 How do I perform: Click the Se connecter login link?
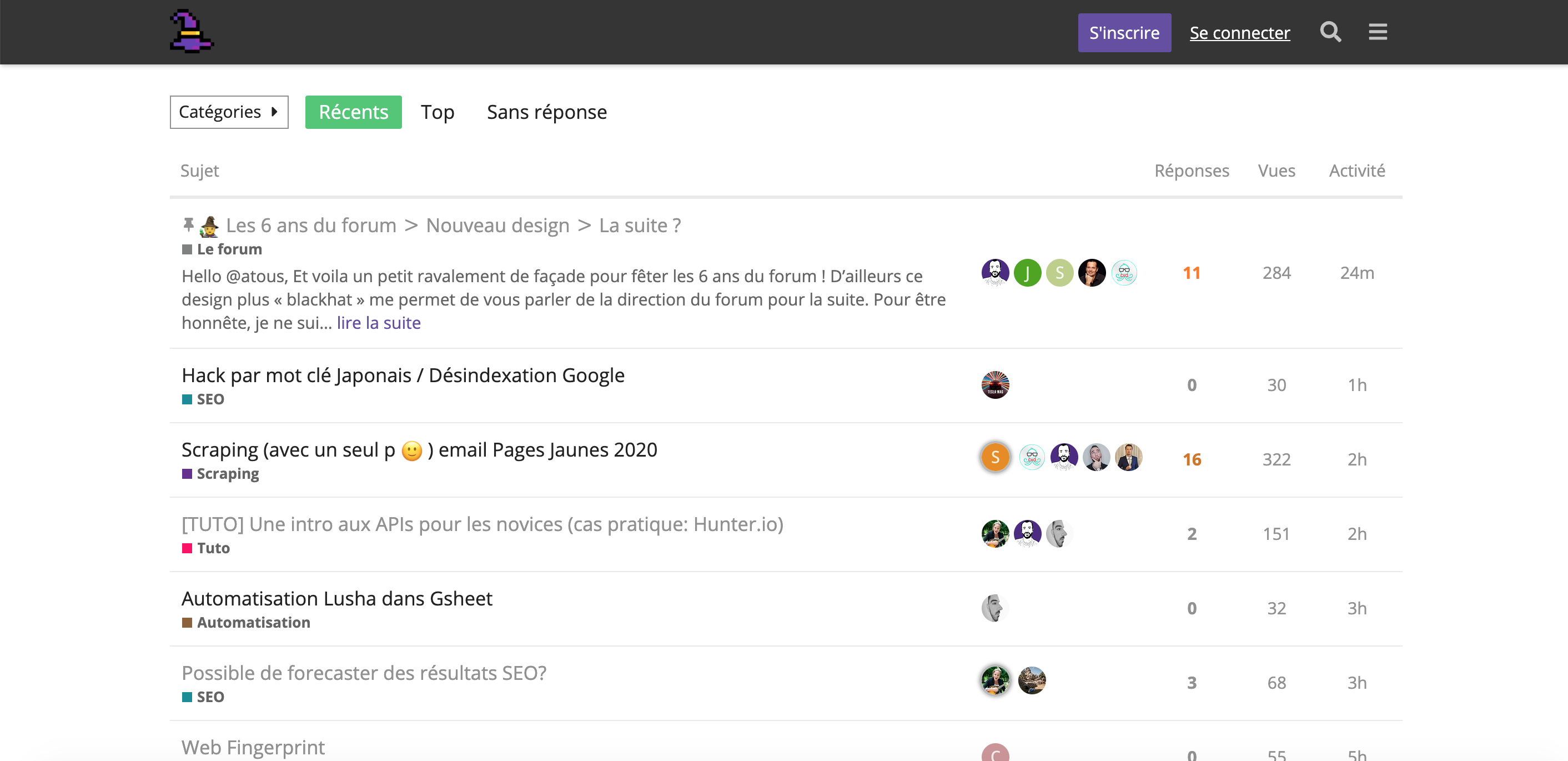(x=1239, y=32)
